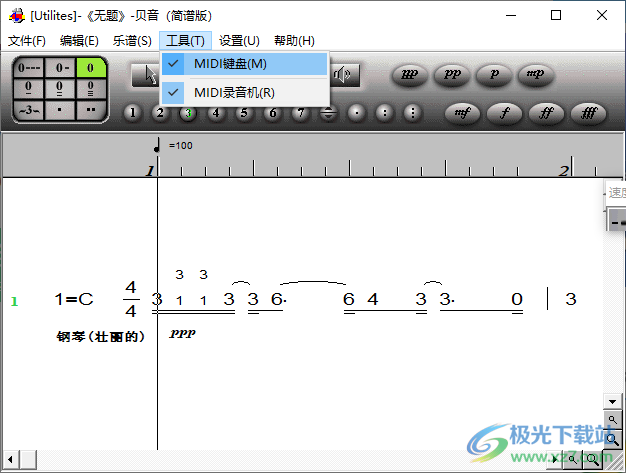Image resolution: width=626 pixels, height=473 pixels.
Task: Click large horizontal zoom-in magnifier
Action: pos(592,459)
